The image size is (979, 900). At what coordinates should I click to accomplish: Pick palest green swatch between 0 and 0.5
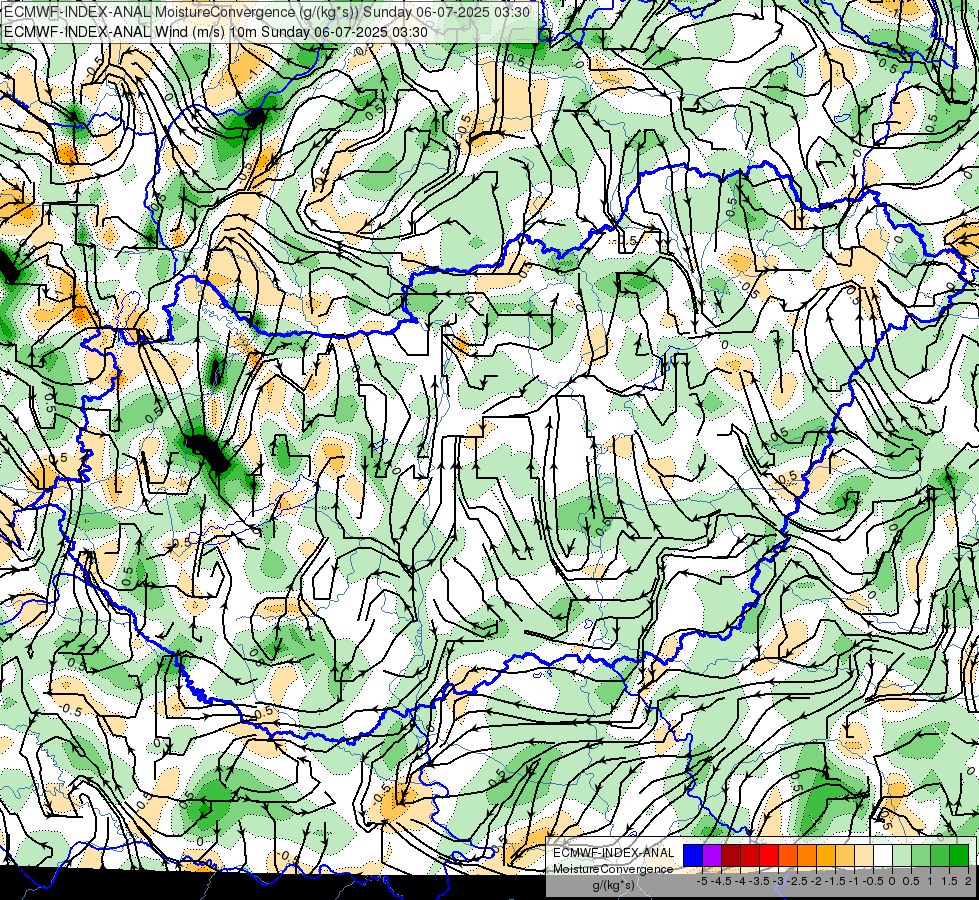pyautogui.click(x=902, y=855)
